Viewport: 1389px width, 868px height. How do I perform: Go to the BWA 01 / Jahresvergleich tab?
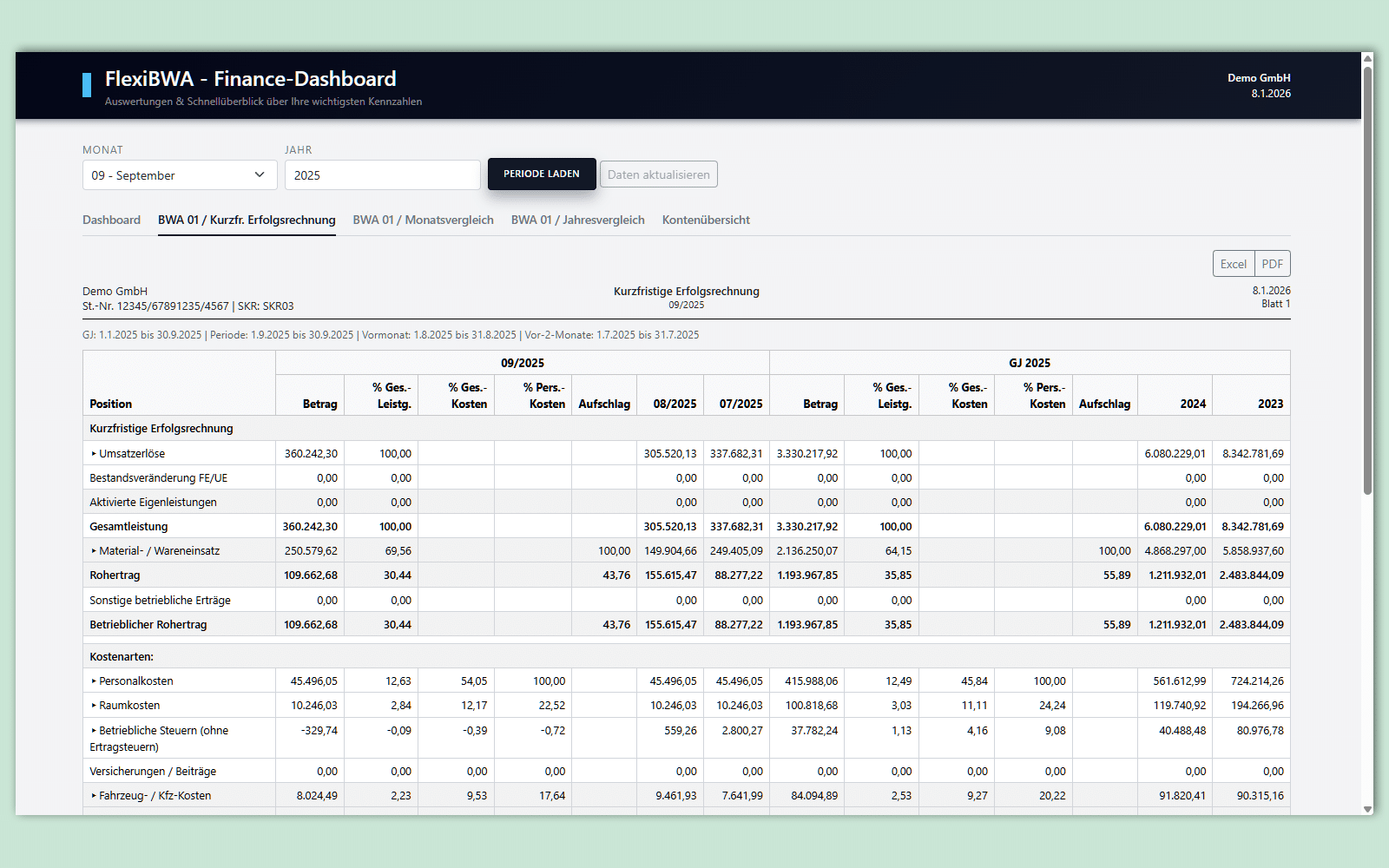coord(577,220)
